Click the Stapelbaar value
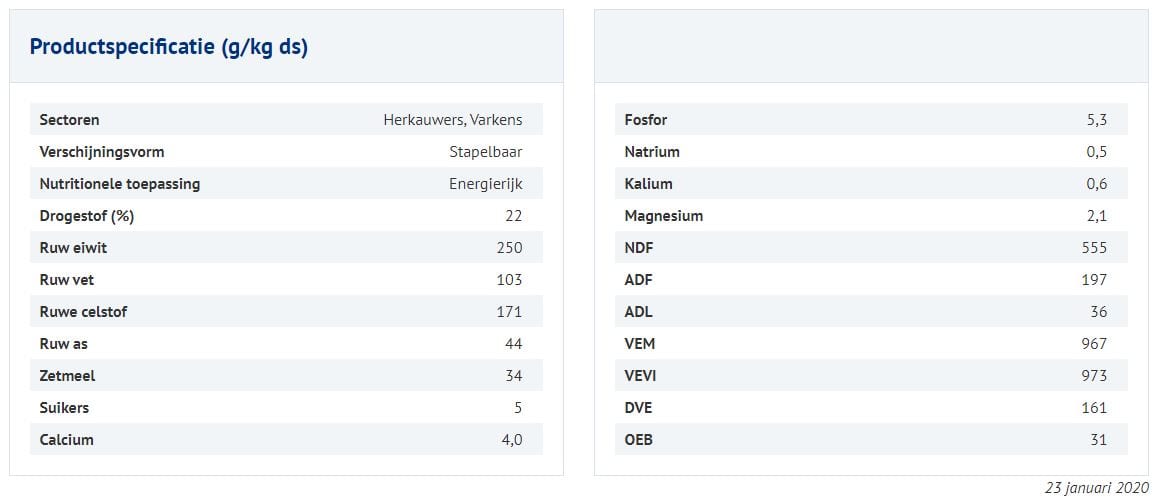 (x=485, y=152)
